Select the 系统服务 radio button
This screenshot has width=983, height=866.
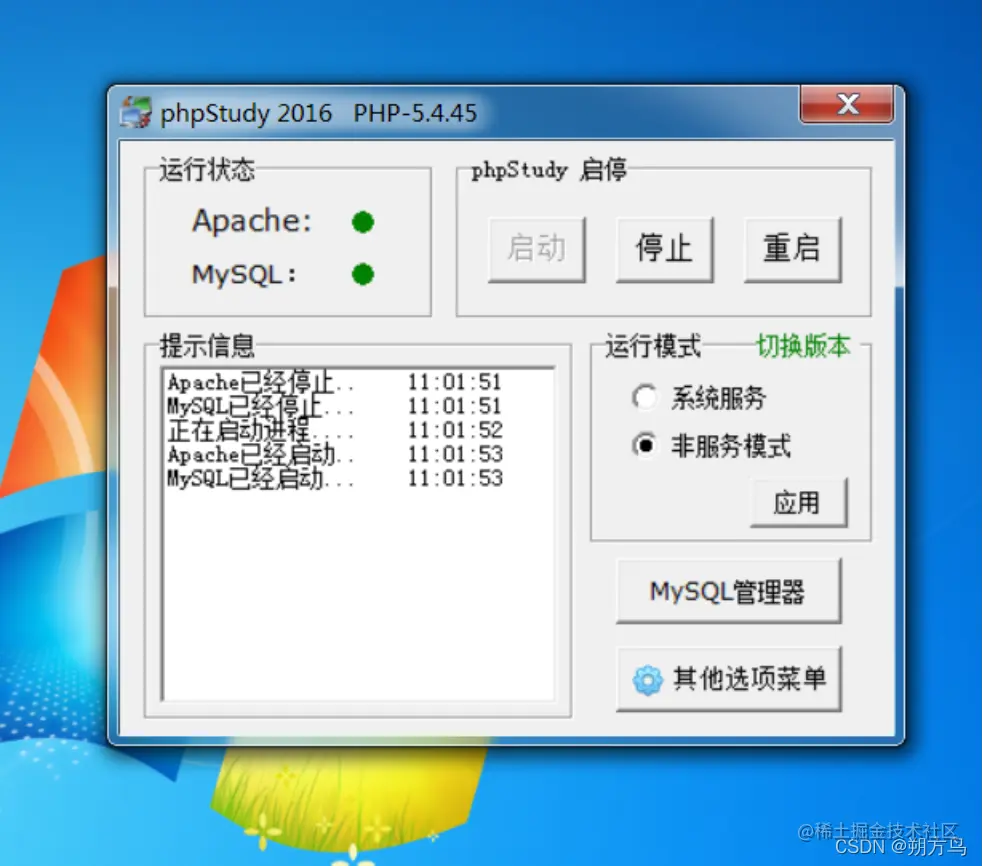(644, 397)
